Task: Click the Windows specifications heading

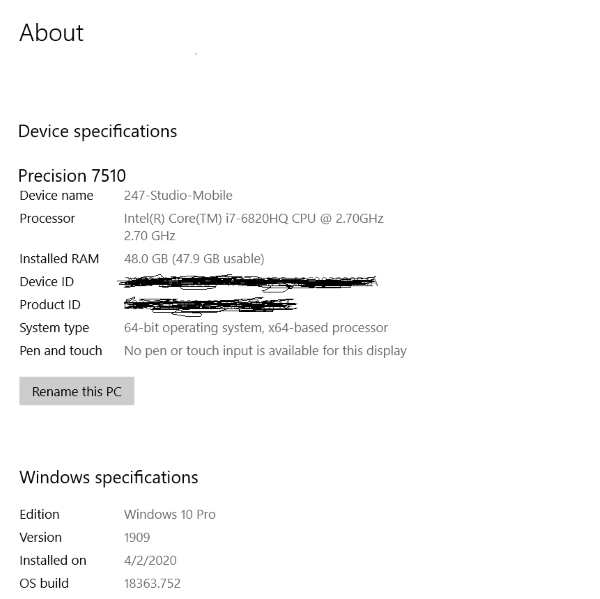Action: click(109, 478)
